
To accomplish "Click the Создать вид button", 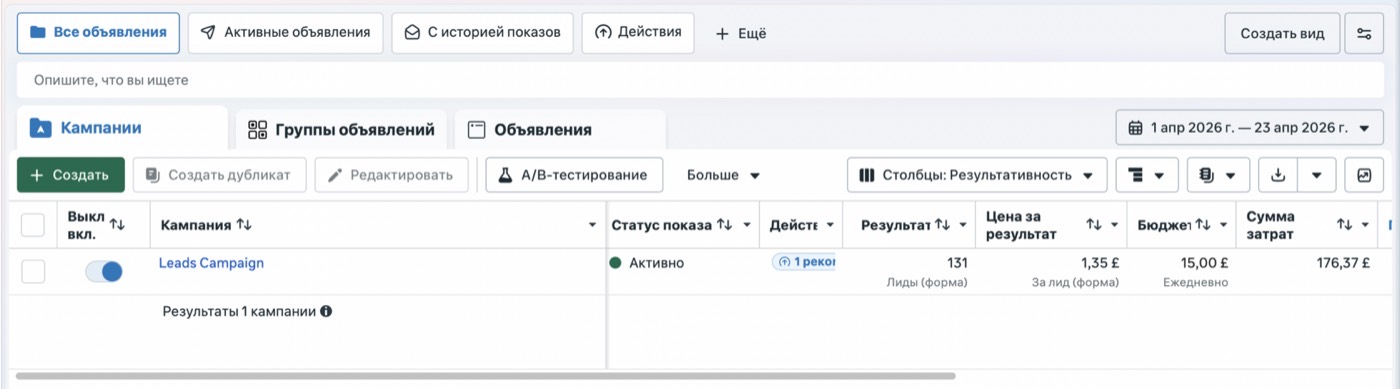I will (1282, 33).
